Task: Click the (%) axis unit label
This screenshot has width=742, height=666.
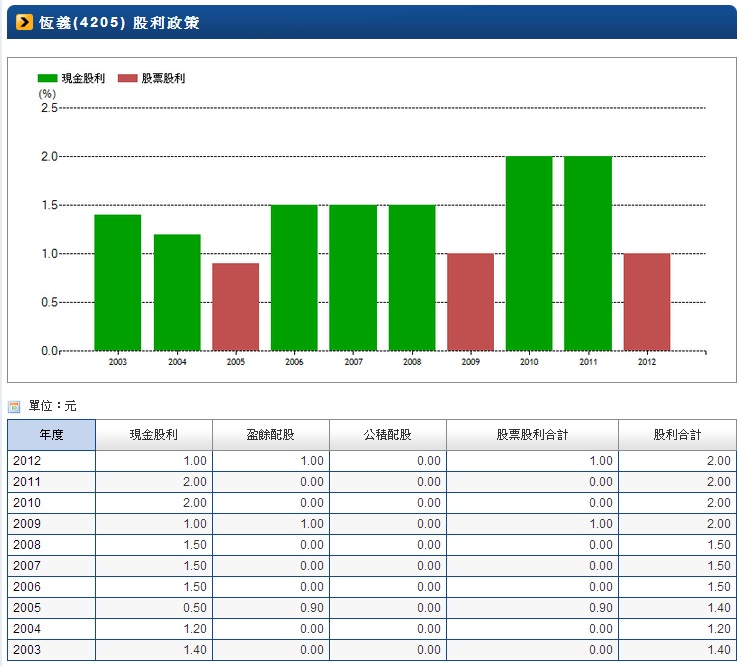Action: click(x=47, y=94)
